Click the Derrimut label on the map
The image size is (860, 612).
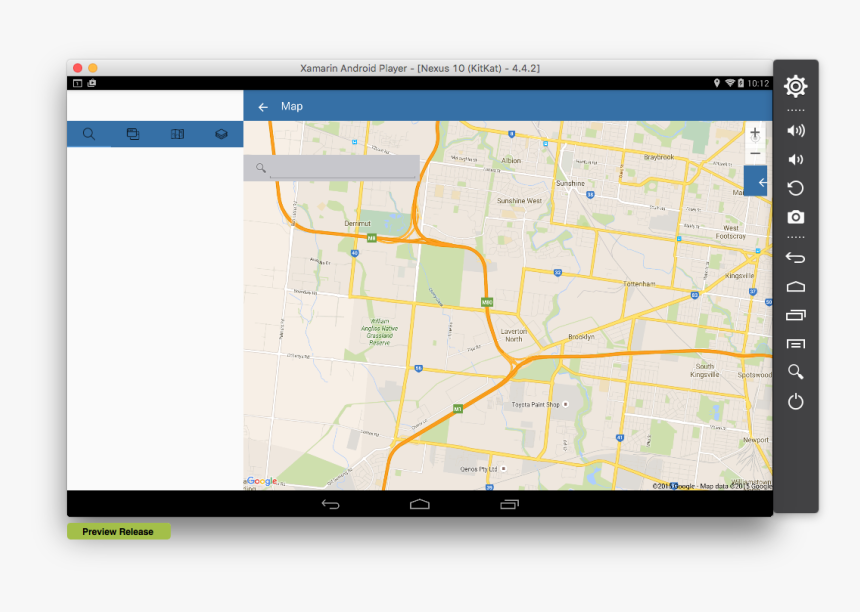pos(358,224)
